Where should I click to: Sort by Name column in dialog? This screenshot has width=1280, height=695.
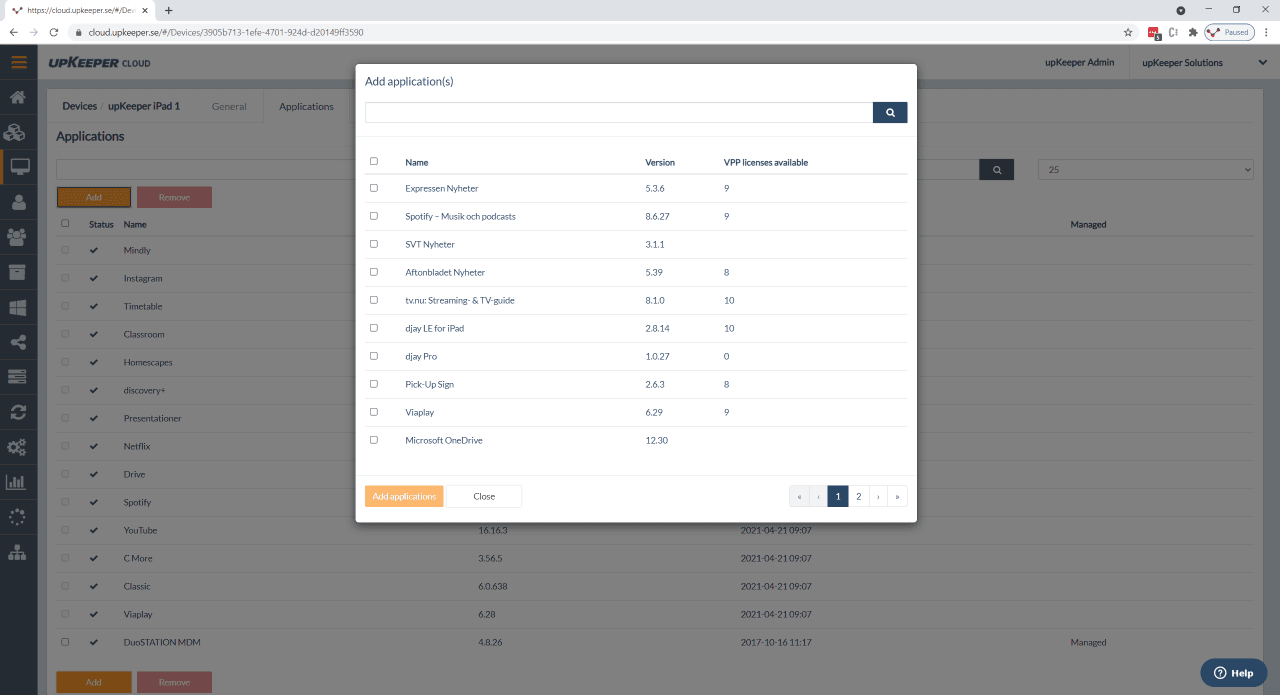tap(416, 162)
